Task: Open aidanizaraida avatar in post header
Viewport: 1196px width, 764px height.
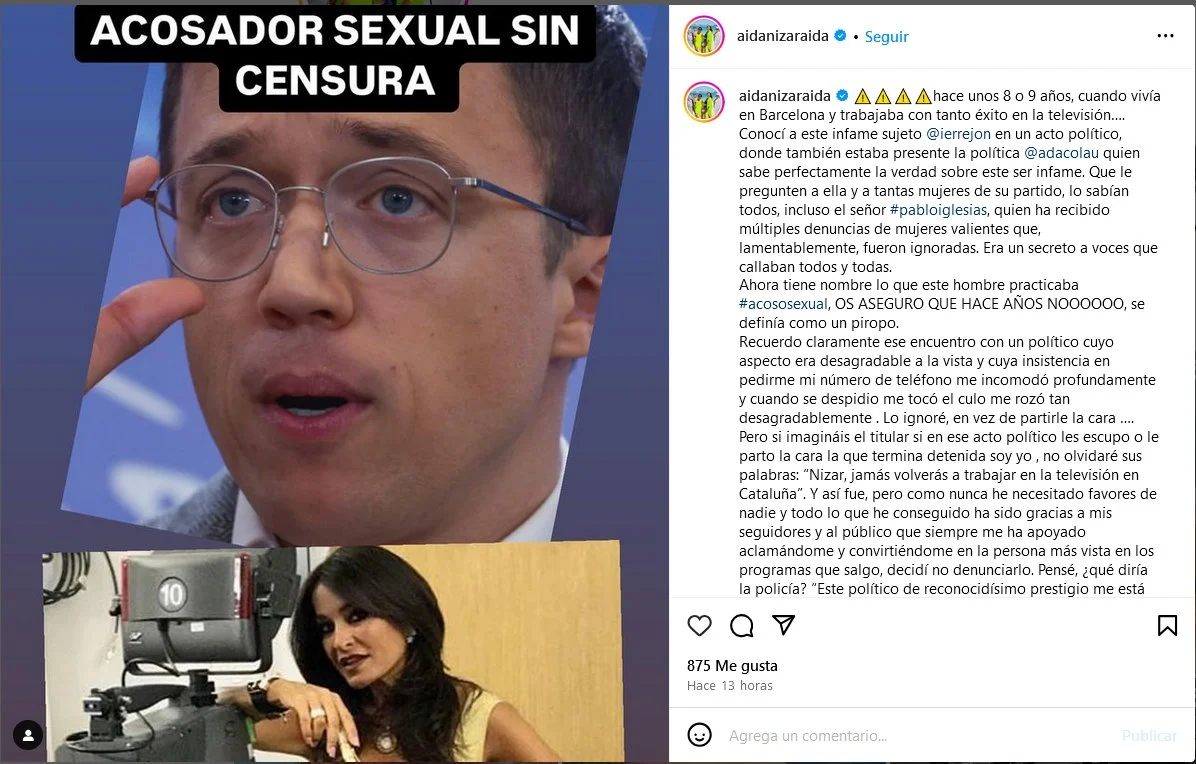Action: point(704,36)
